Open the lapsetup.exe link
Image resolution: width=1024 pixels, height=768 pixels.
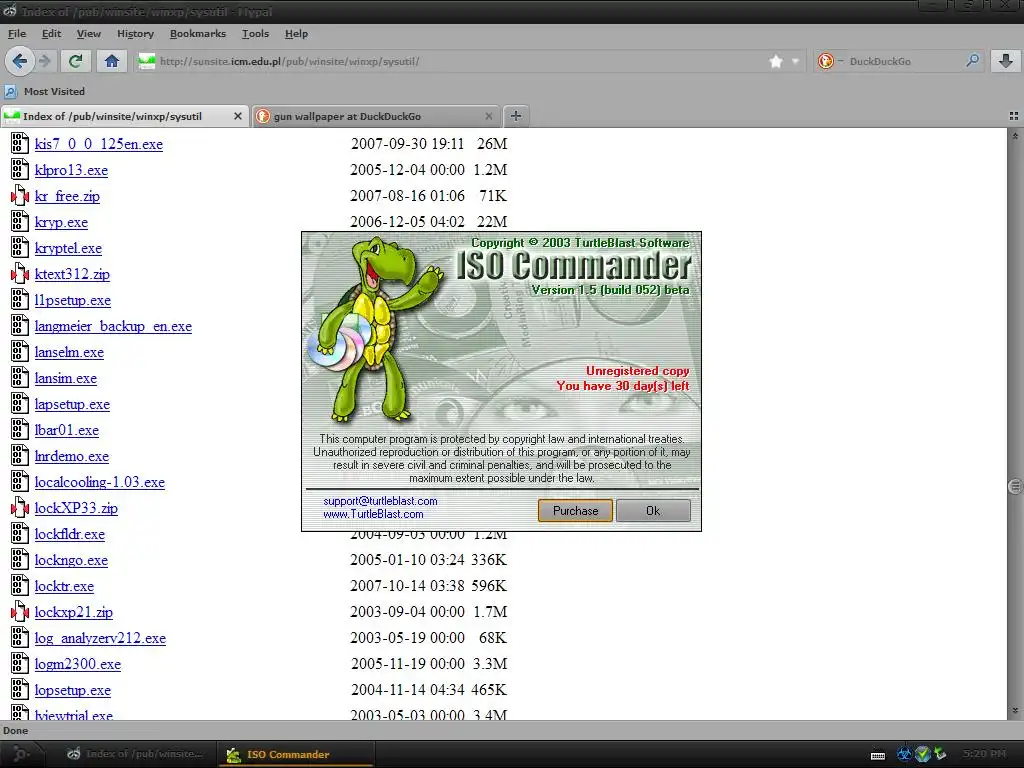[x=72, y=404]
